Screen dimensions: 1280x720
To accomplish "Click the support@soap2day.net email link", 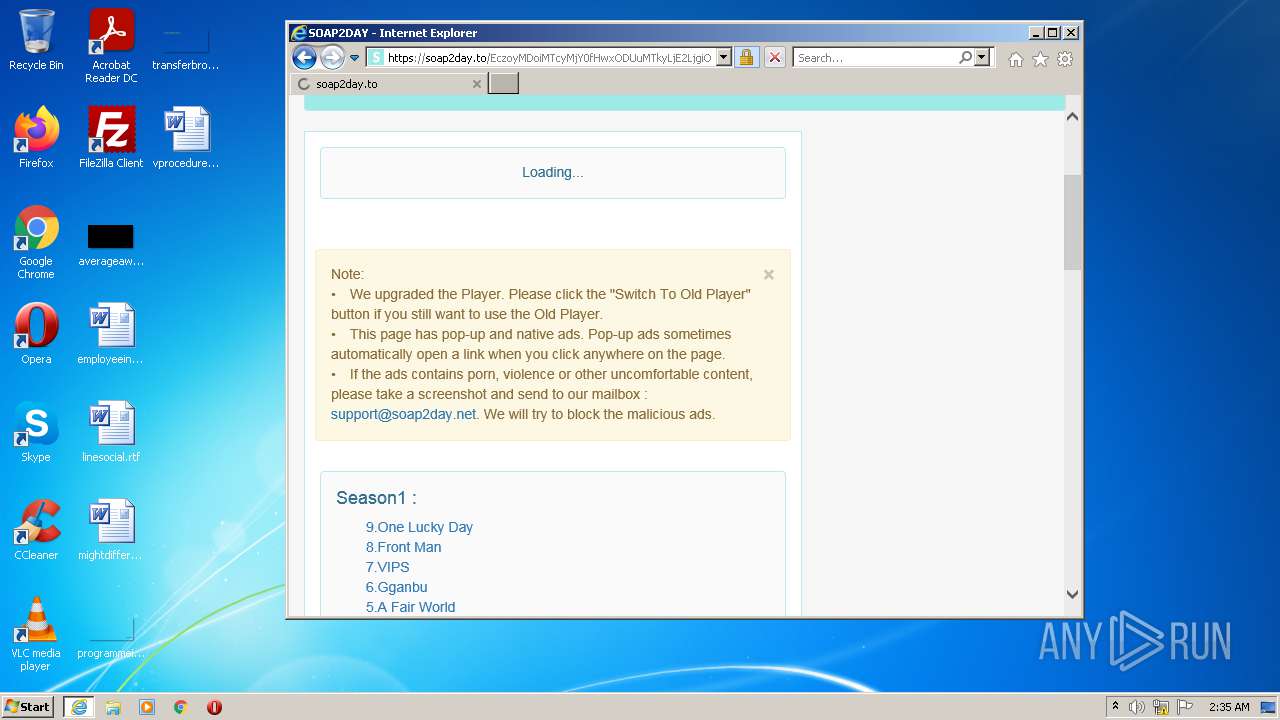I will 403,414.
